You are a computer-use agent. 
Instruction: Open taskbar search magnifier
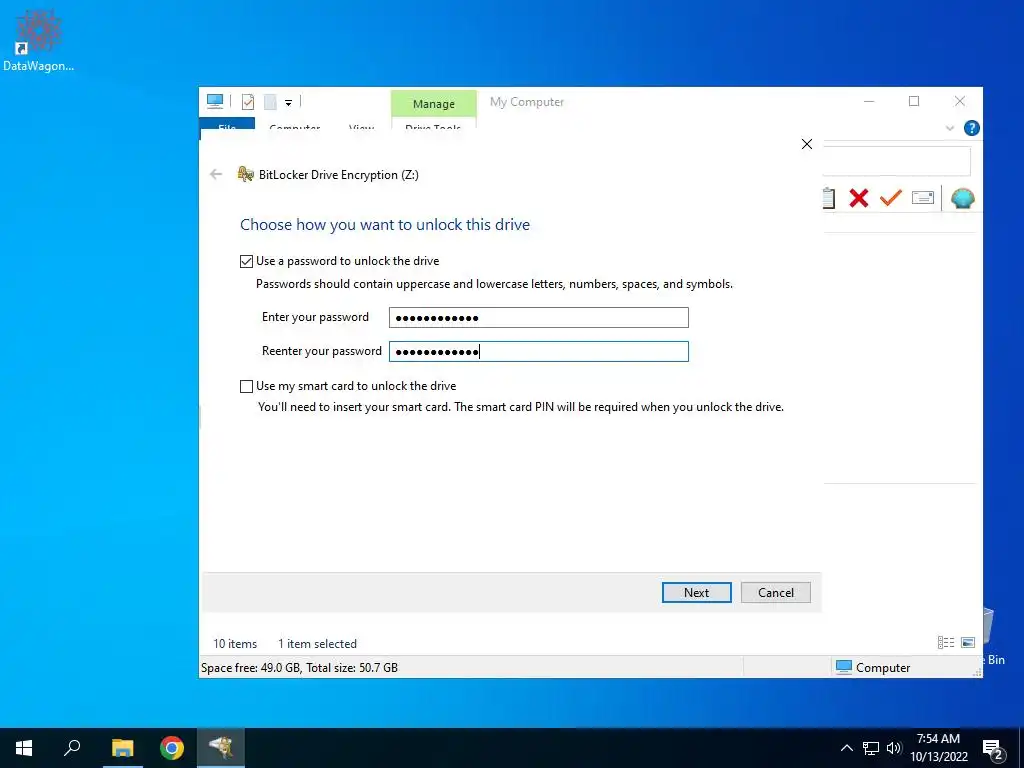(x=72, y=748)
